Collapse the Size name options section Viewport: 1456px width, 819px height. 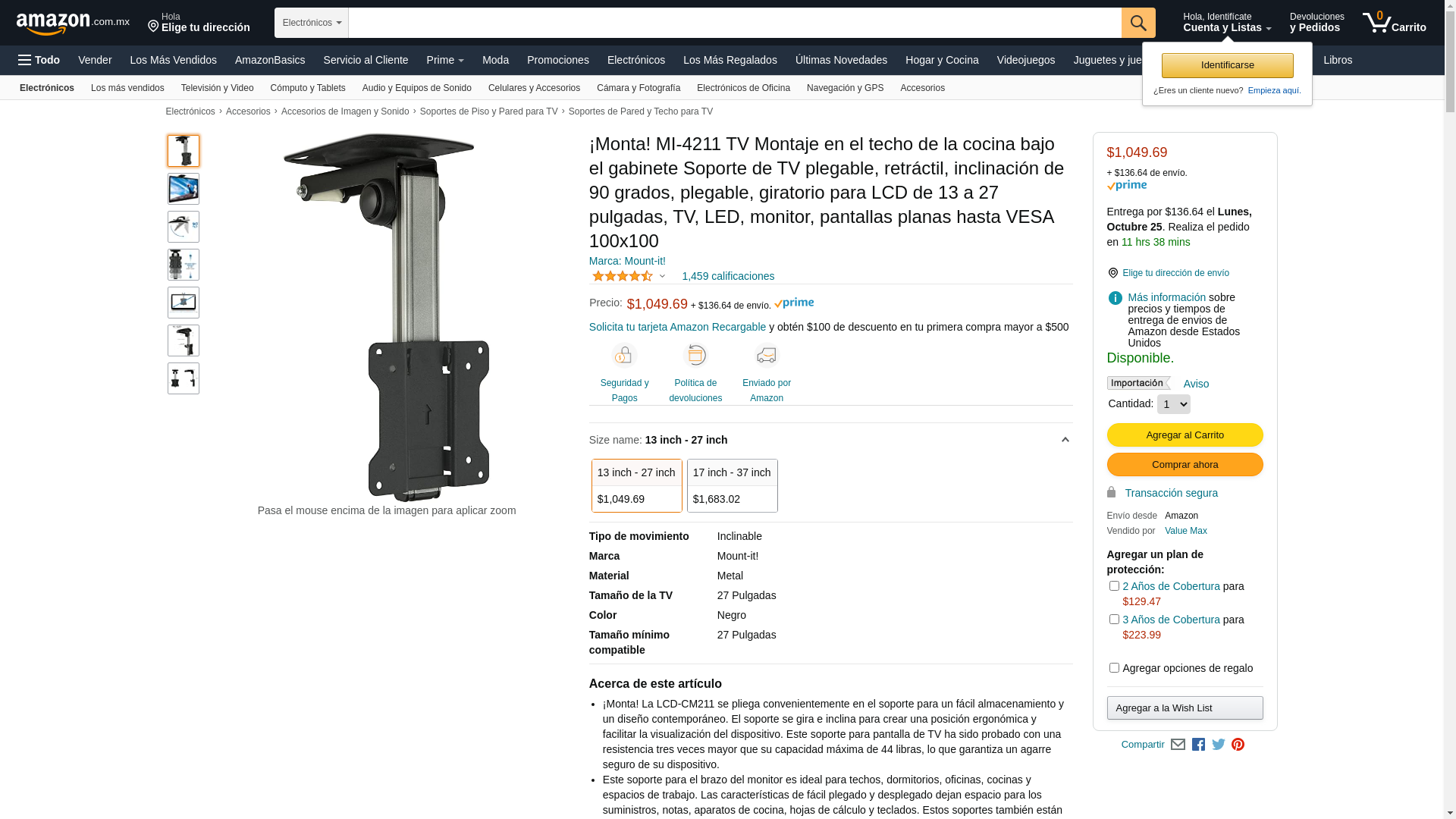coord(1065,440)
